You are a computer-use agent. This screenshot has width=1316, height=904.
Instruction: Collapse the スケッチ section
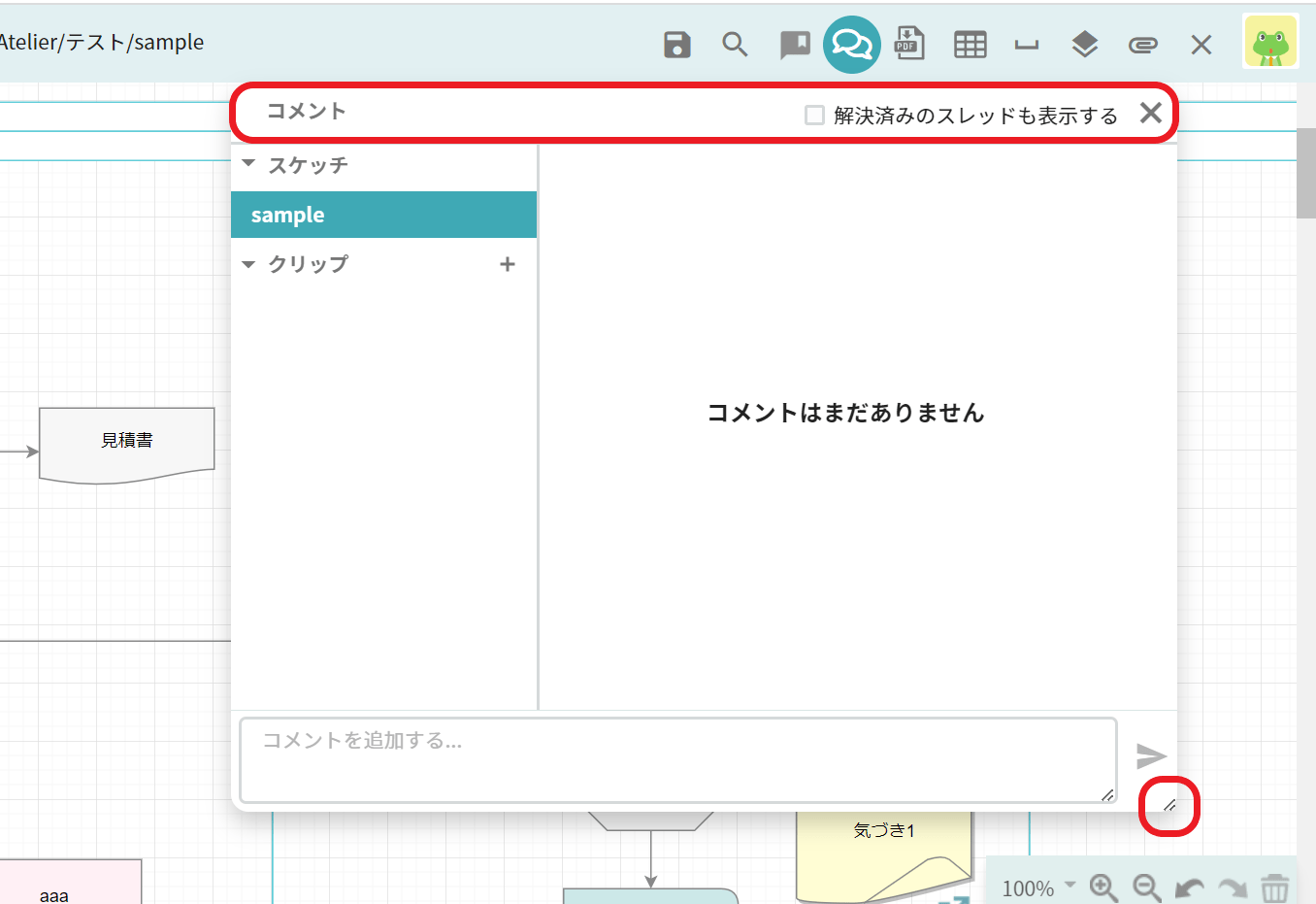point(248,165)
